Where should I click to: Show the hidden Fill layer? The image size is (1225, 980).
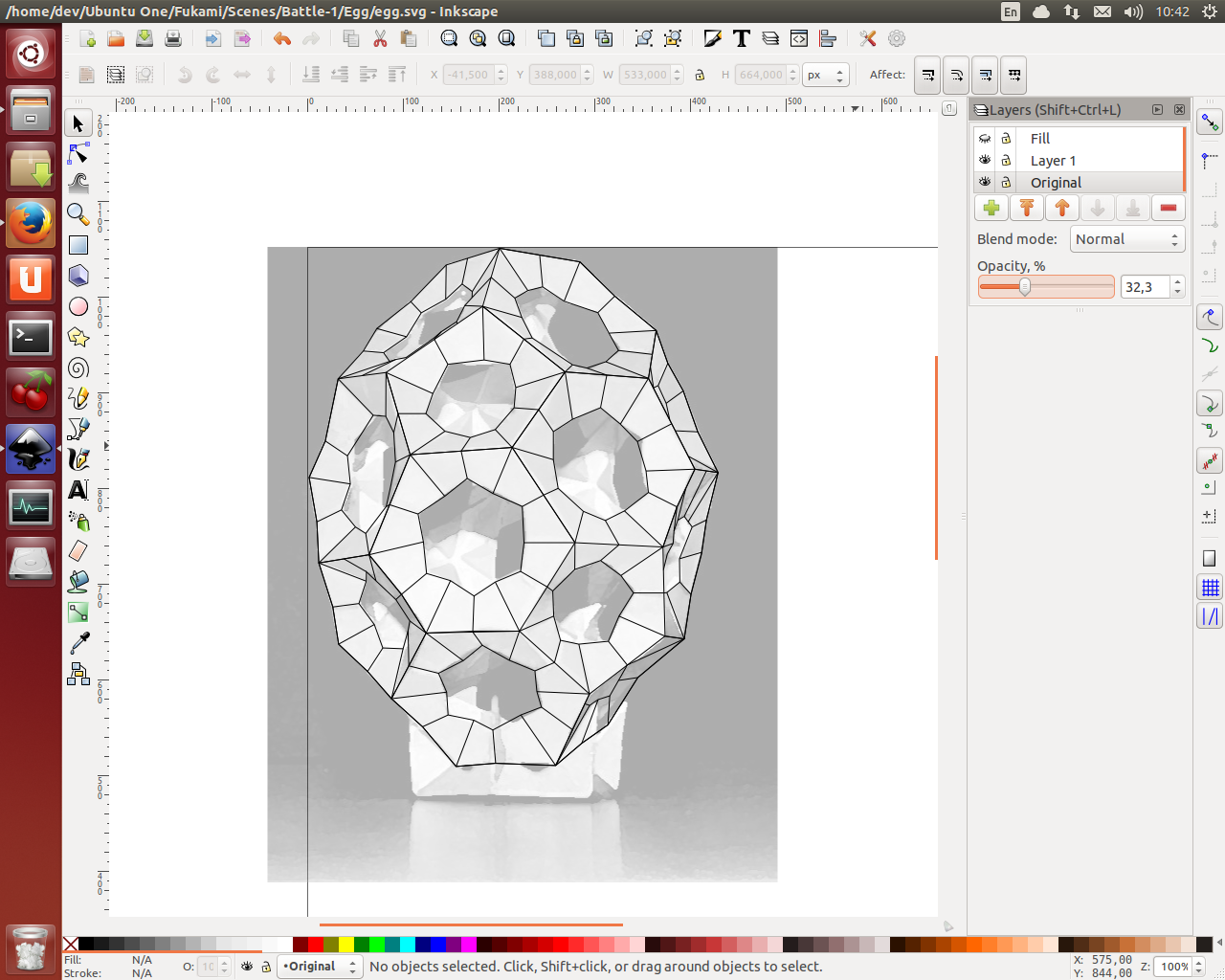point(985,139)
